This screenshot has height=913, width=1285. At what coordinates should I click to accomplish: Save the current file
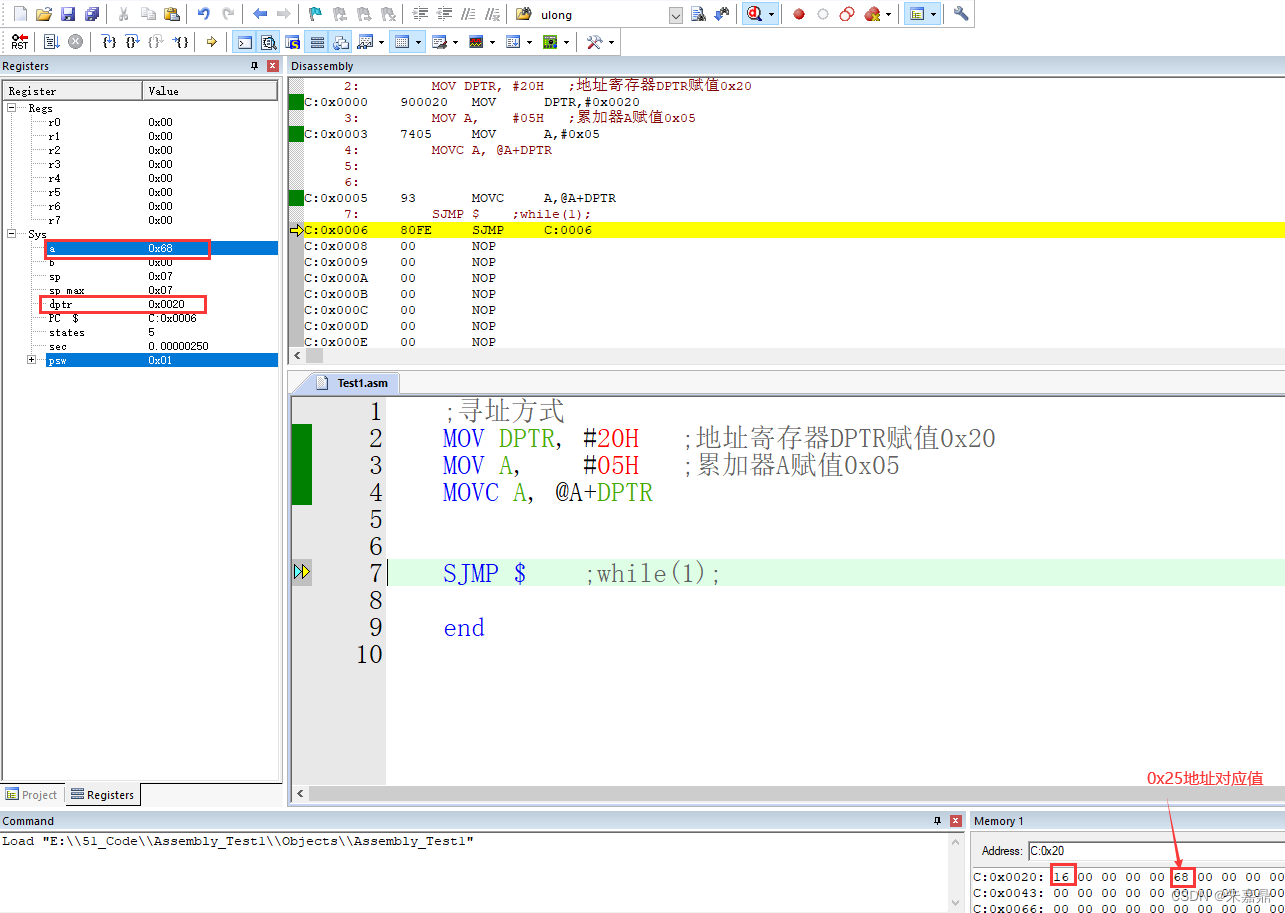(x=68, y=14)
